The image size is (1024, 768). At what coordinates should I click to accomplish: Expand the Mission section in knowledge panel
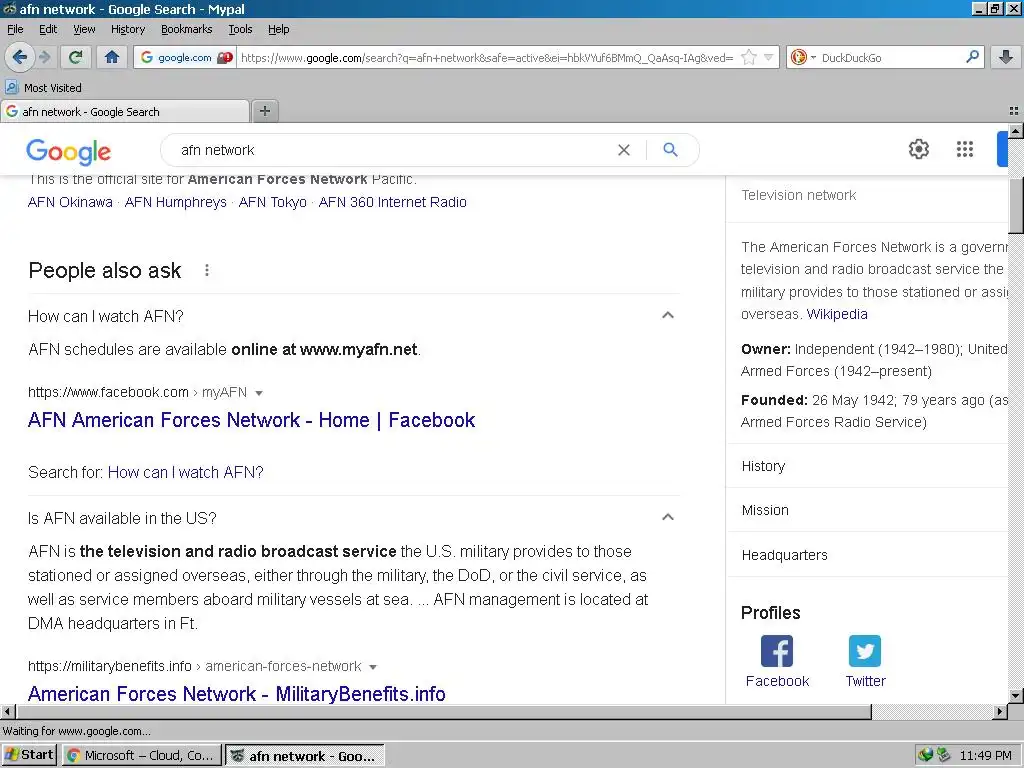pyautogui.click(x=867, y=510)
